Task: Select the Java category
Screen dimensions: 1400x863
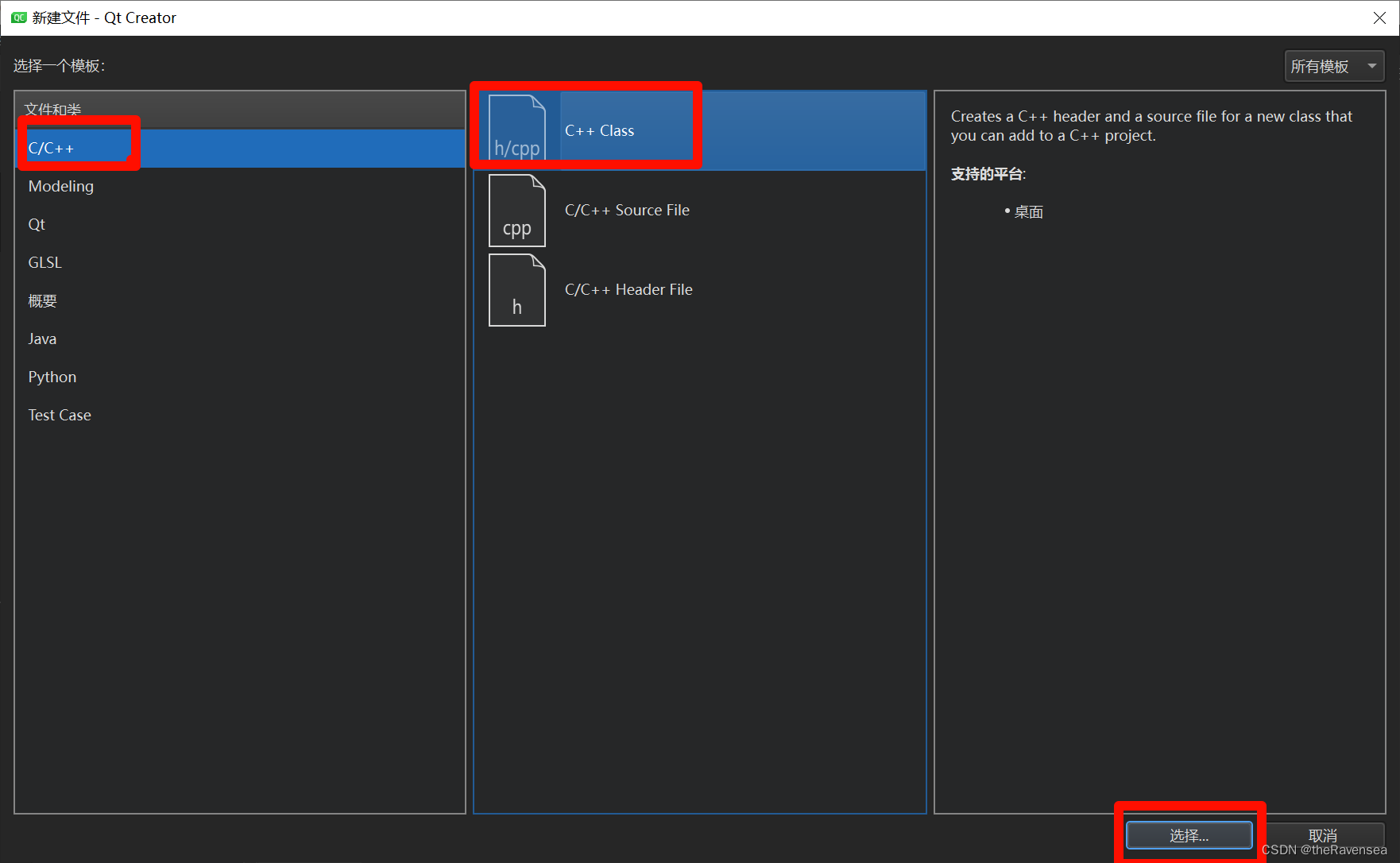Action: [240, 339]
